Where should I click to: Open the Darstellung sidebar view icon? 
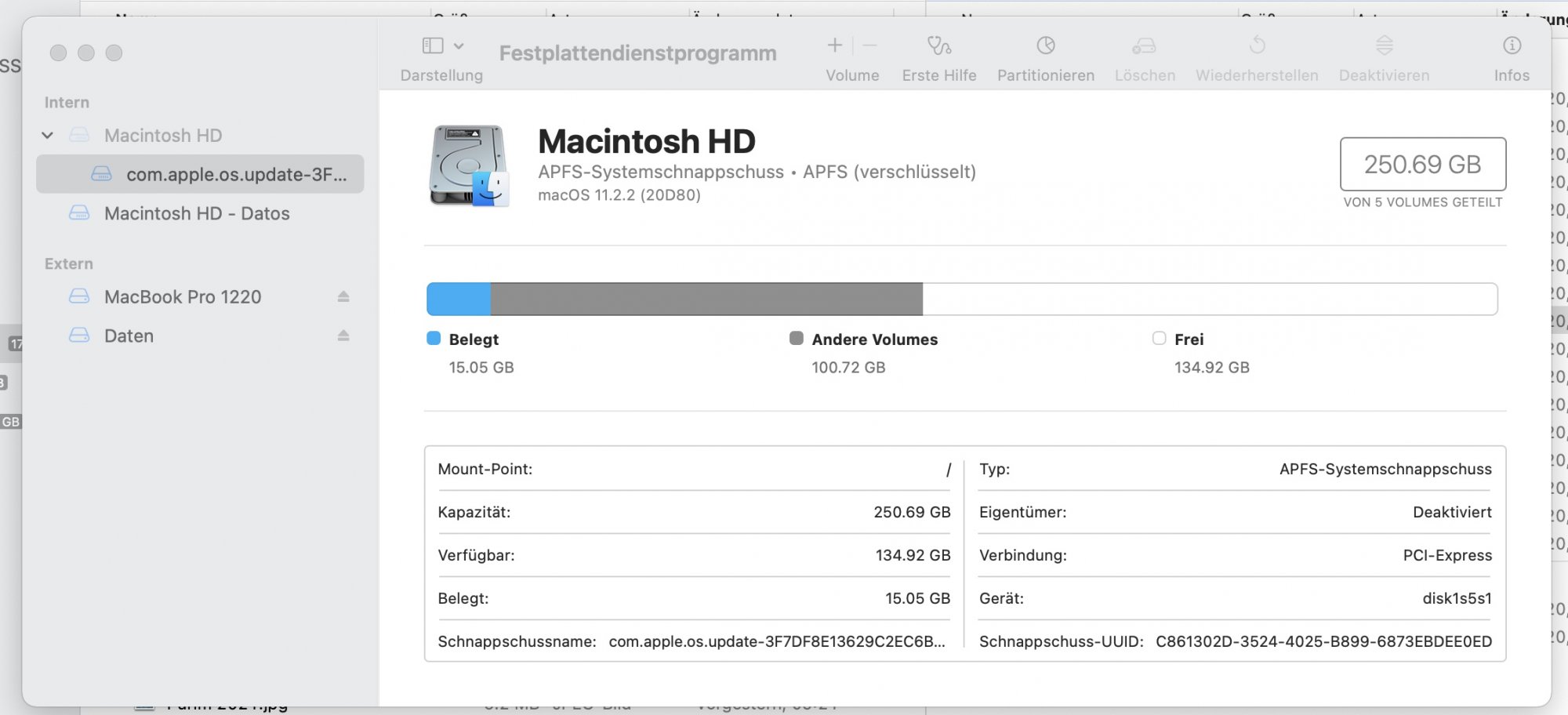pyautogui.click(x=433, y=45)
